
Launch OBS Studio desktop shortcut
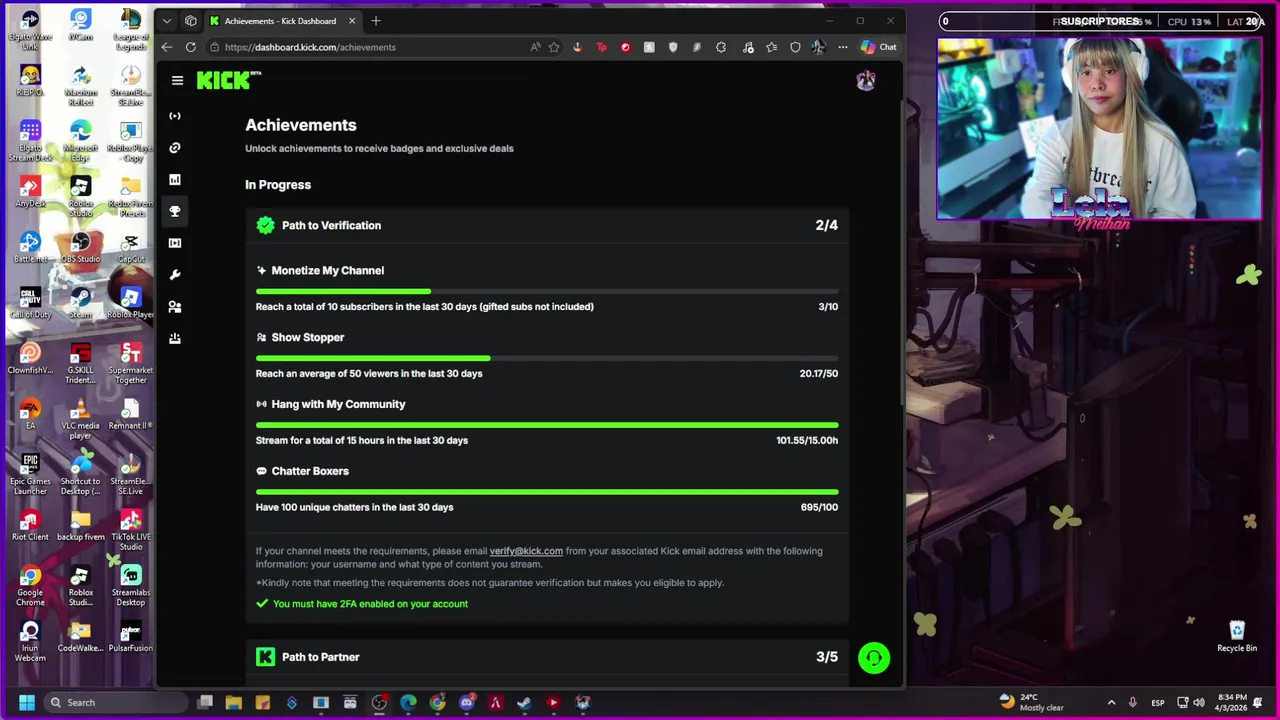[x=81, y=248]
